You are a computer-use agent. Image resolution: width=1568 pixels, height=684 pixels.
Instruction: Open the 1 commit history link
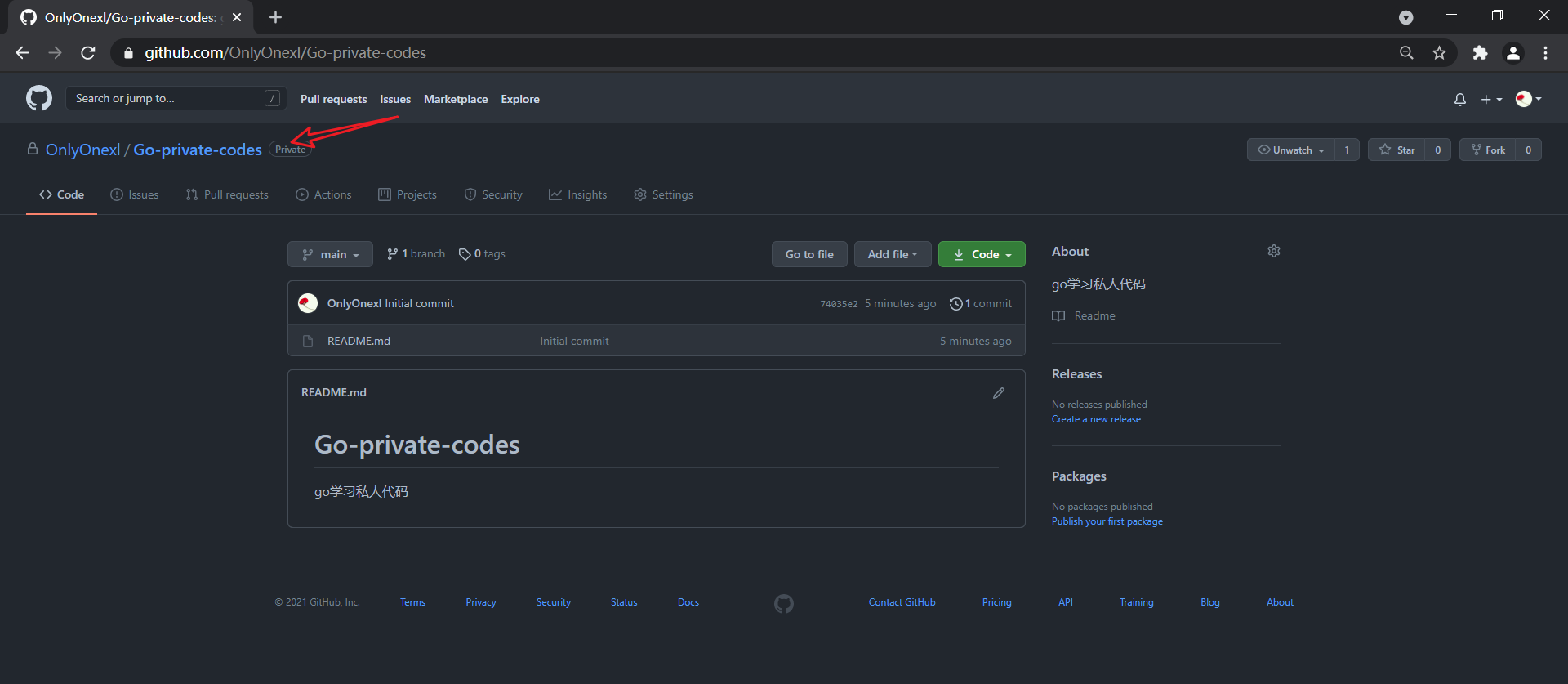(x=980, y=303)
